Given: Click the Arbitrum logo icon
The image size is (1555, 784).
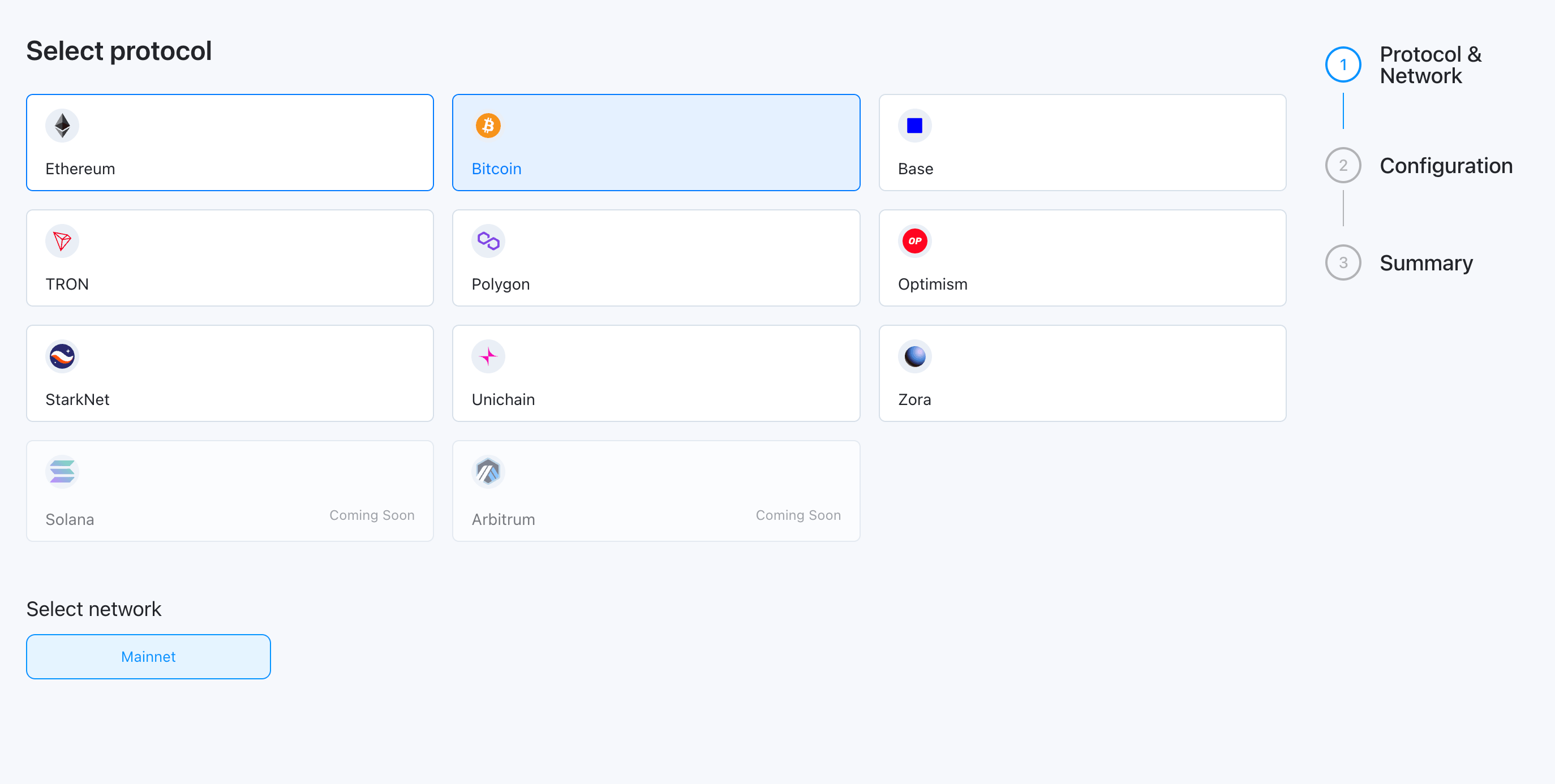Looking at the screenshot, I should coord(488,471).
